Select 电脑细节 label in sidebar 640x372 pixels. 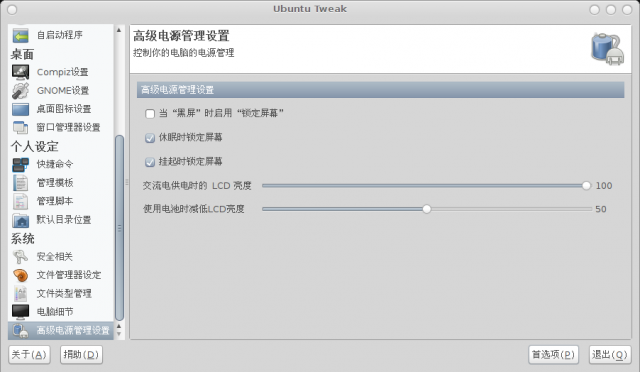(x=55, y=312)
